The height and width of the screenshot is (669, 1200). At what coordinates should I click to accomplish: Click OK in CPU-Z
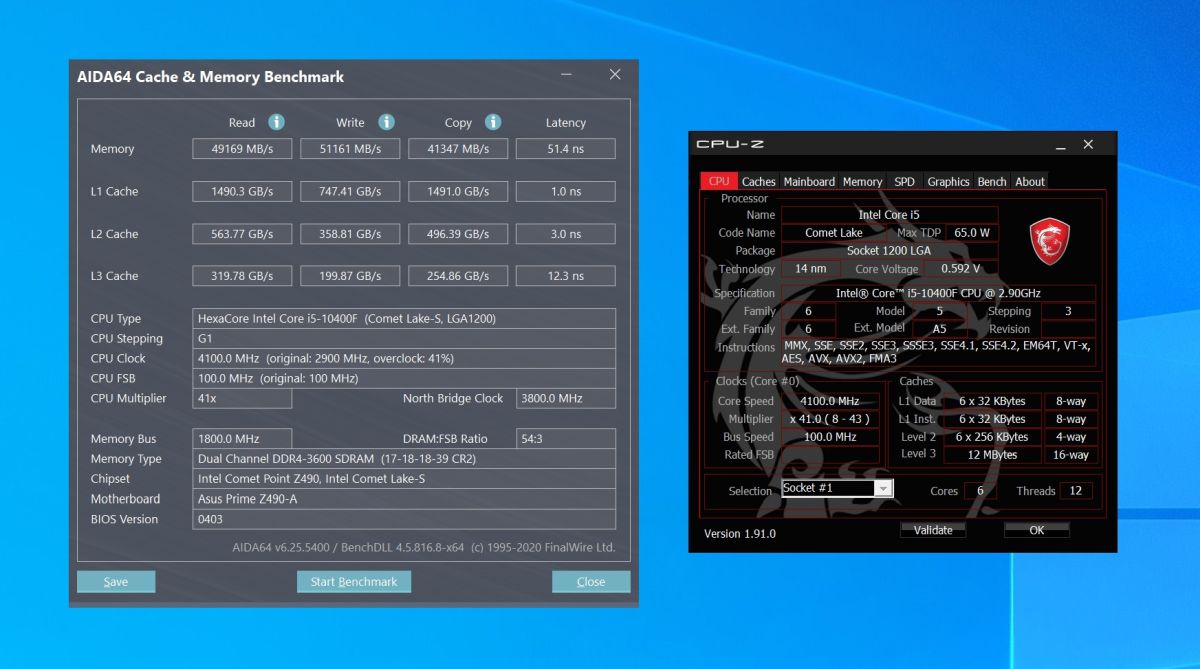[x=1037, y=530]
